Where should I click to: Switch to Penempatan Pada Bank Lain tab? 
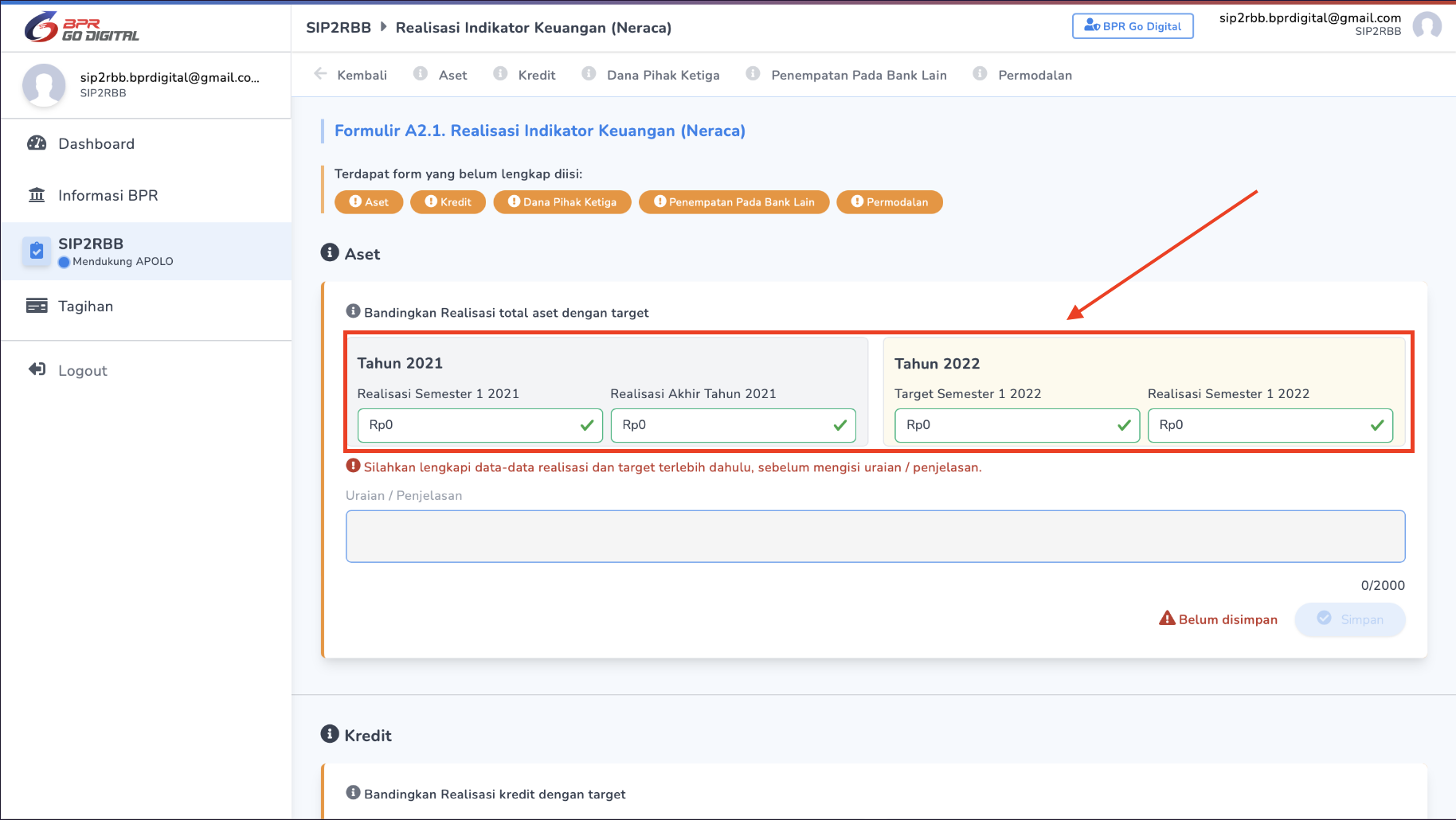coord(847,75)
